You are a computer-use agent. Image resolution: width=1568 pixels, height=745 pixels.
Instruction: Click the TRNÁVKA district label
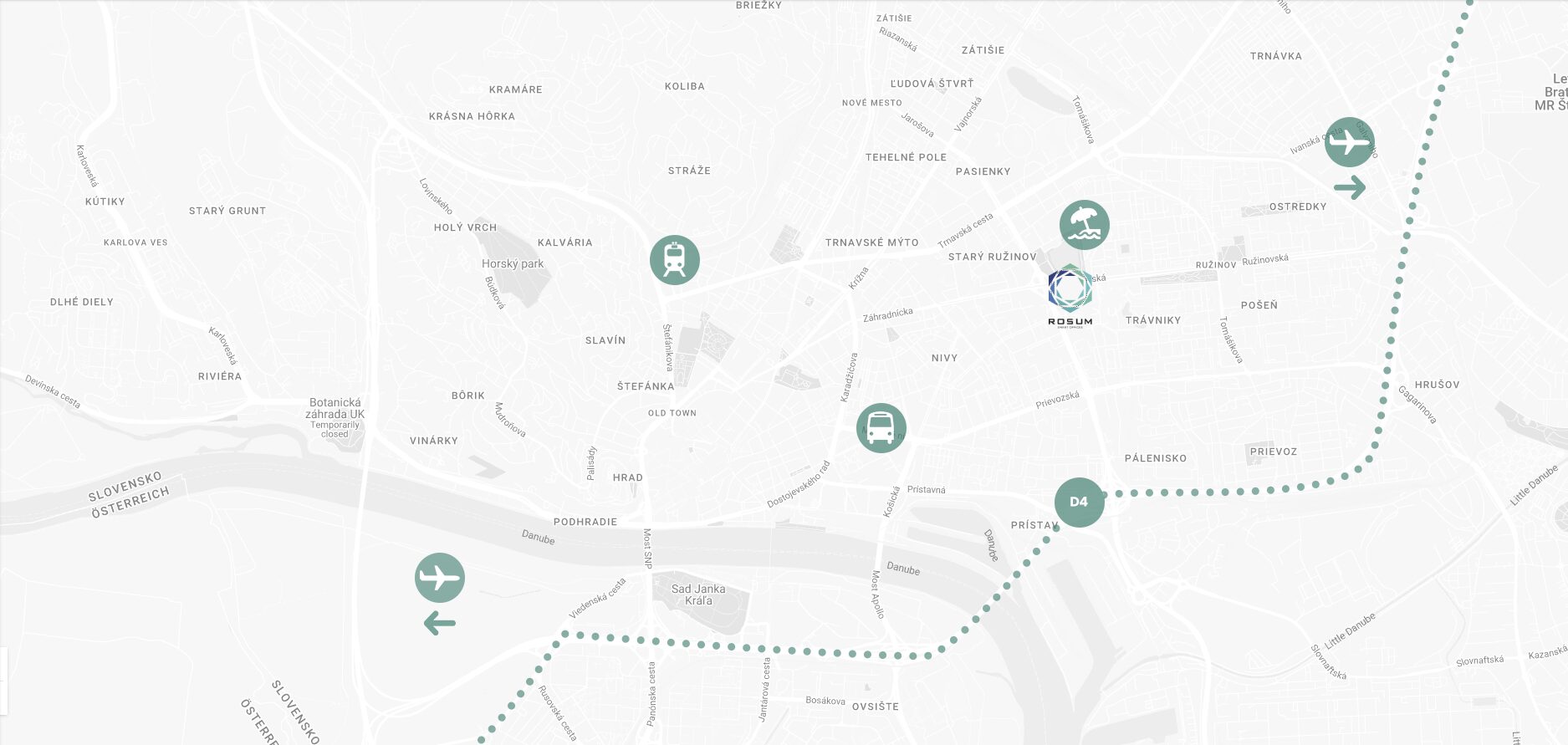[x=1276, y=56]
